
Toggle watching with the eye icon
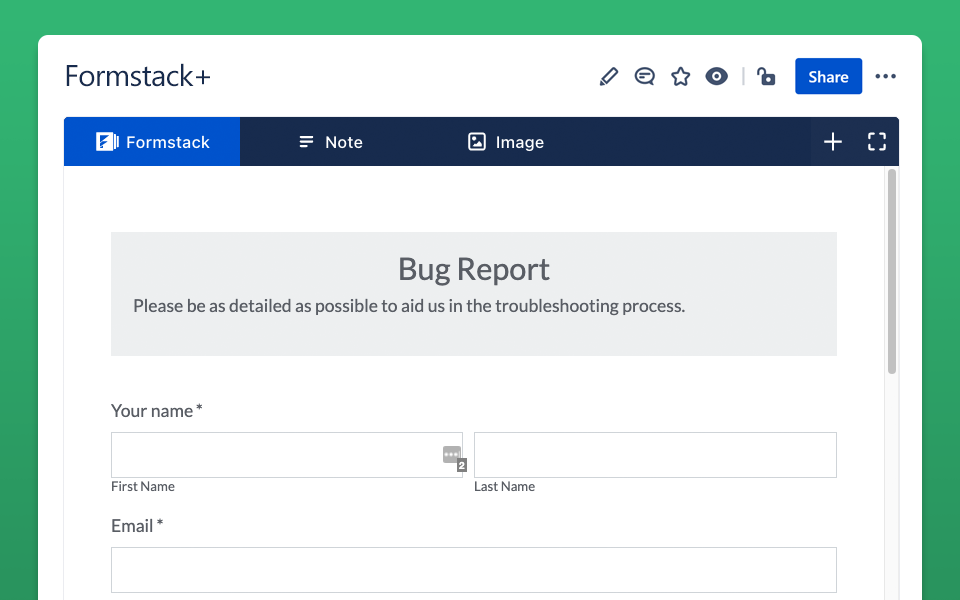(x=716, y=77)
